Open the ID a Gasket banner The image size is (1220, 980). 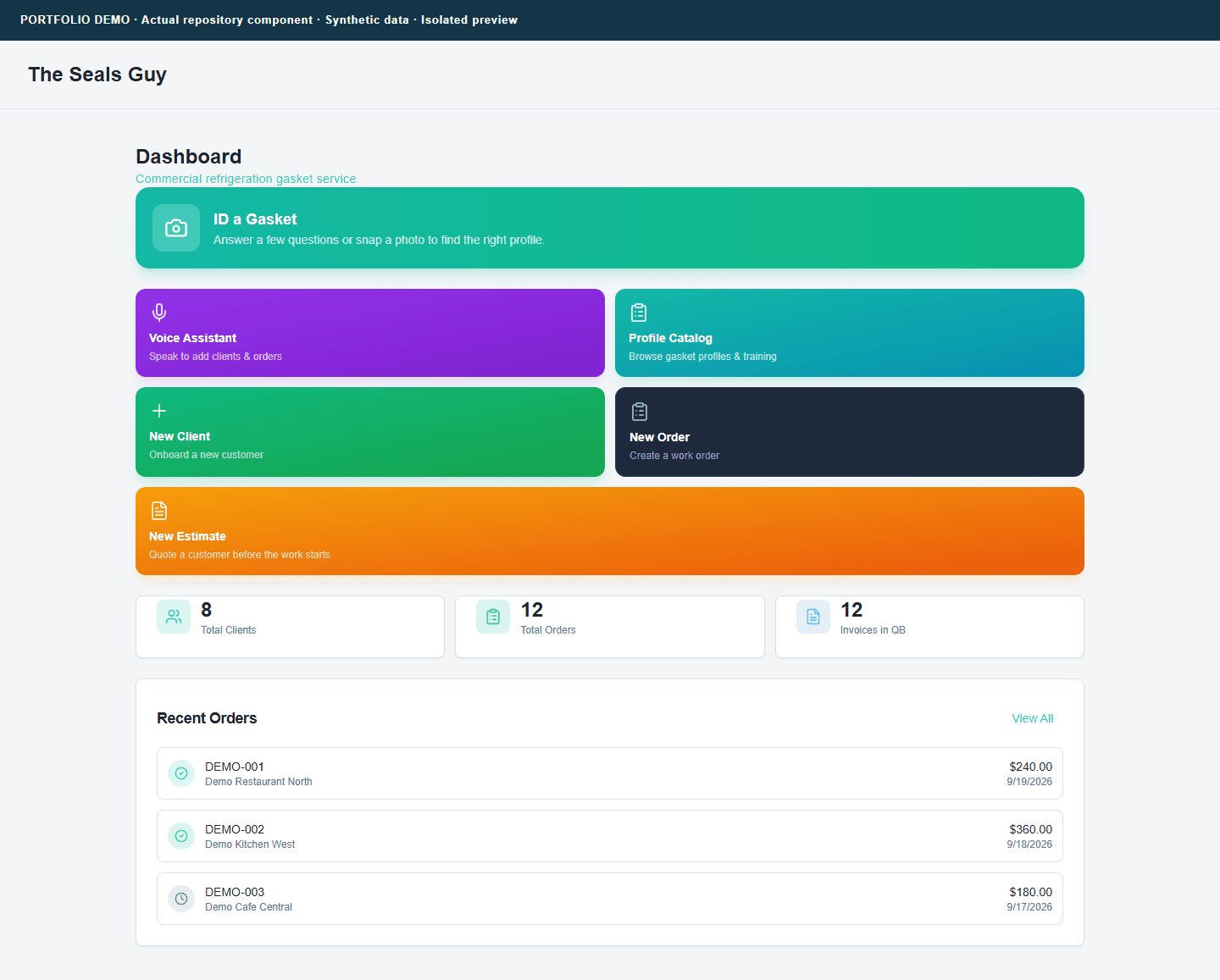[610, 228]
